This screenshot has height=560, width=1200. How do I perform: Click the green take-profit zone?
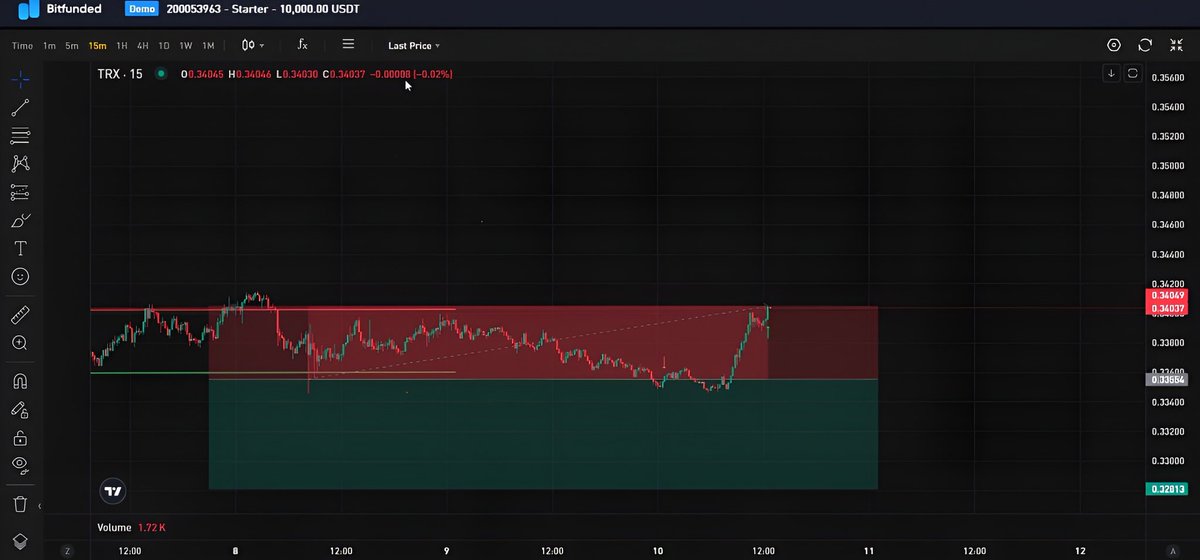tap(543, 434)
